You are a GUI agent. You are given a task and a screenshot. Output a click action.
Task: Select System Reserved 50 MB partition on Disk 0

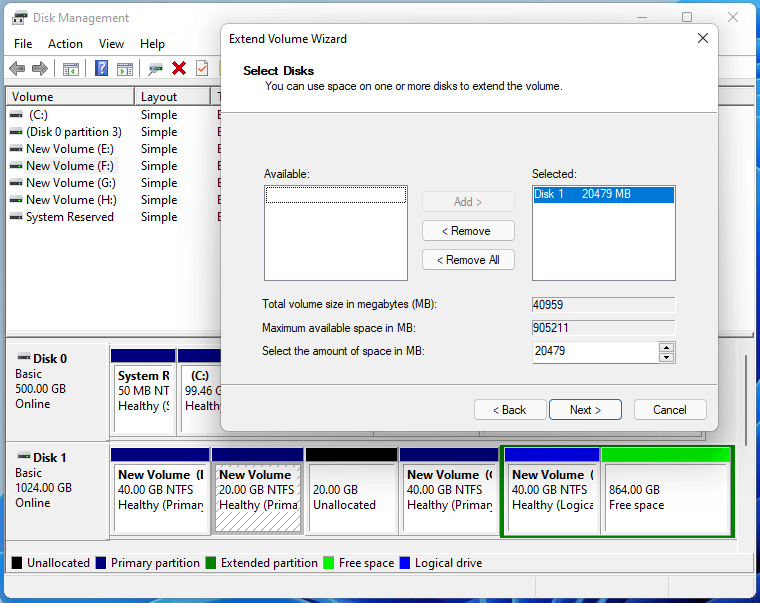coord(143,391)
